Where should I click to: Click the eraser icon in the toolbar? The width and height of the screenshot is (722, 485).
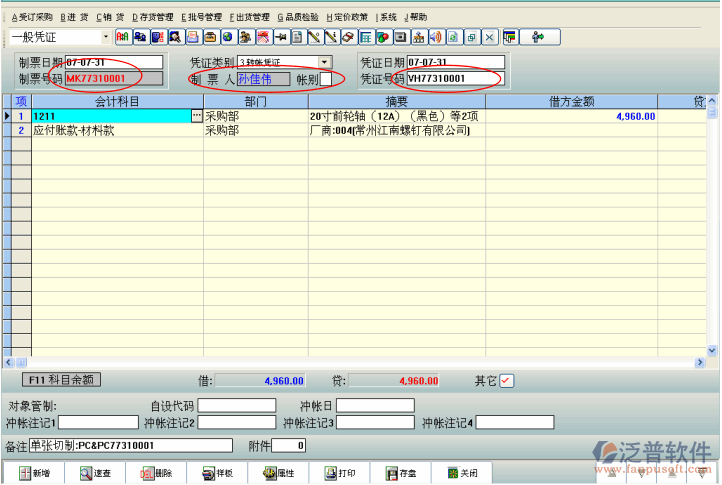349,38
